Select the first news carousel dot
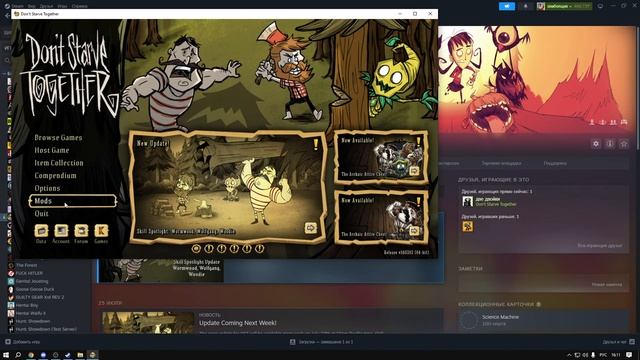Image resolution: width=640 pixels, height=360 pixels. pyautogui.click(x=196, y=248)
